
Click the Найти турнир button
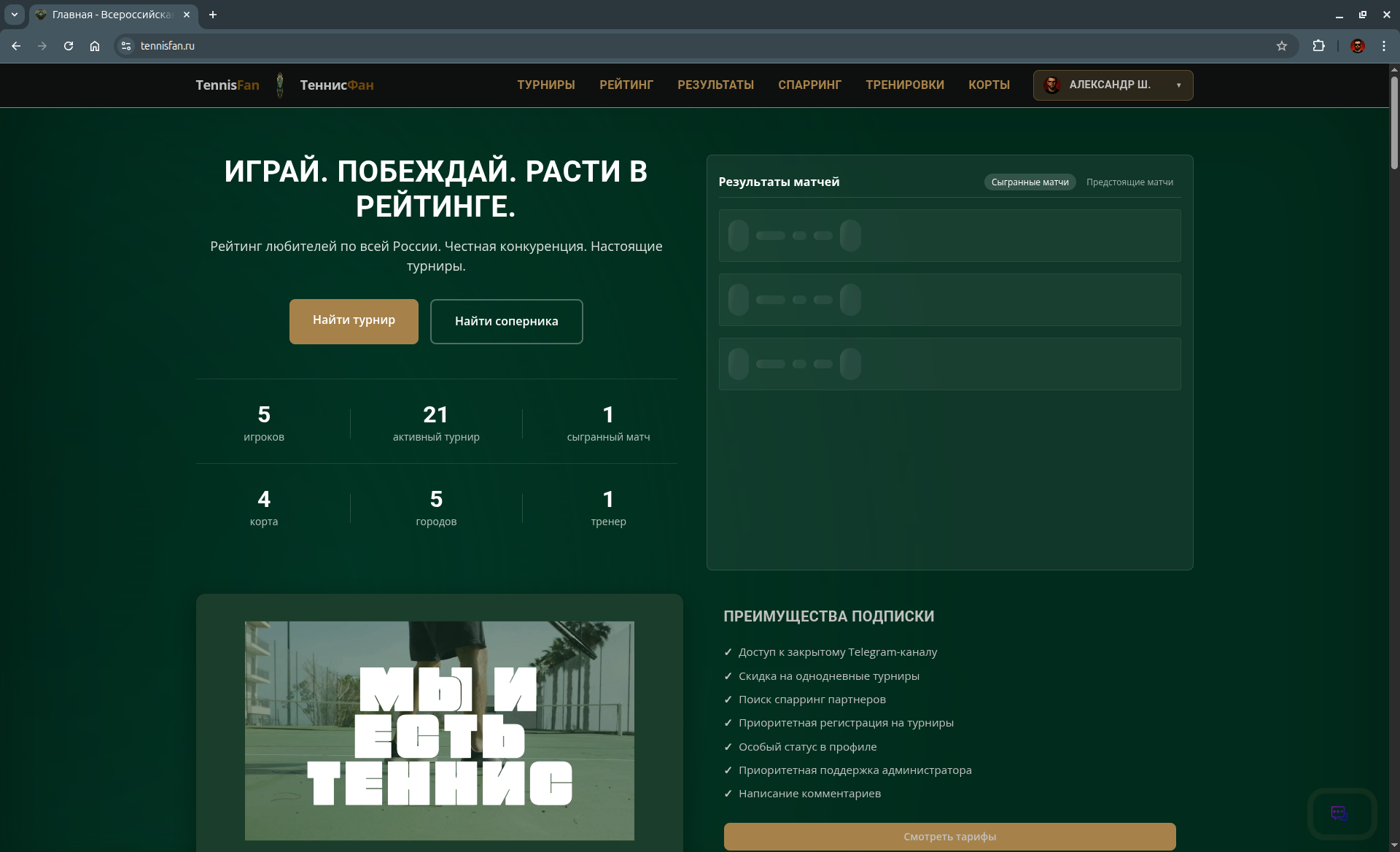click(354, 321)
